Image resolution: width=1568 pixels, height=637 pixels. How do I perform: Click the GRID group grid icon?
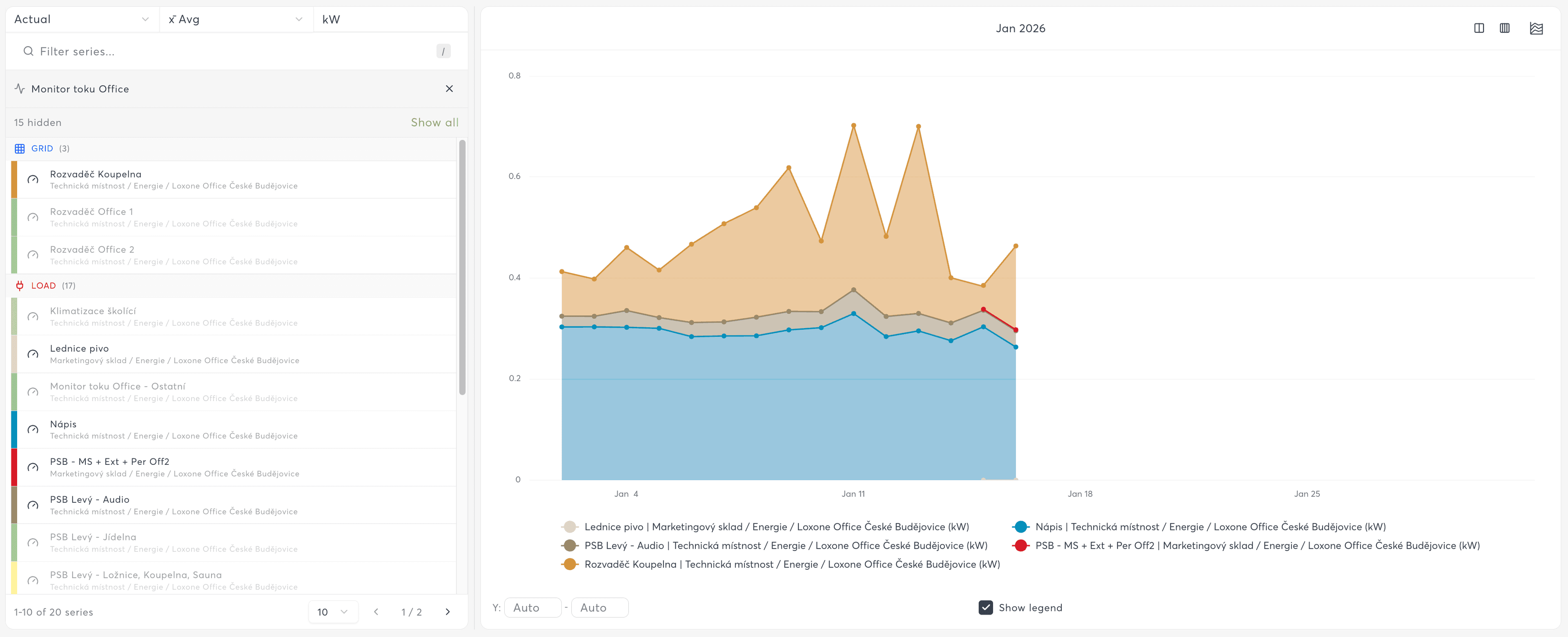(20, 149)
